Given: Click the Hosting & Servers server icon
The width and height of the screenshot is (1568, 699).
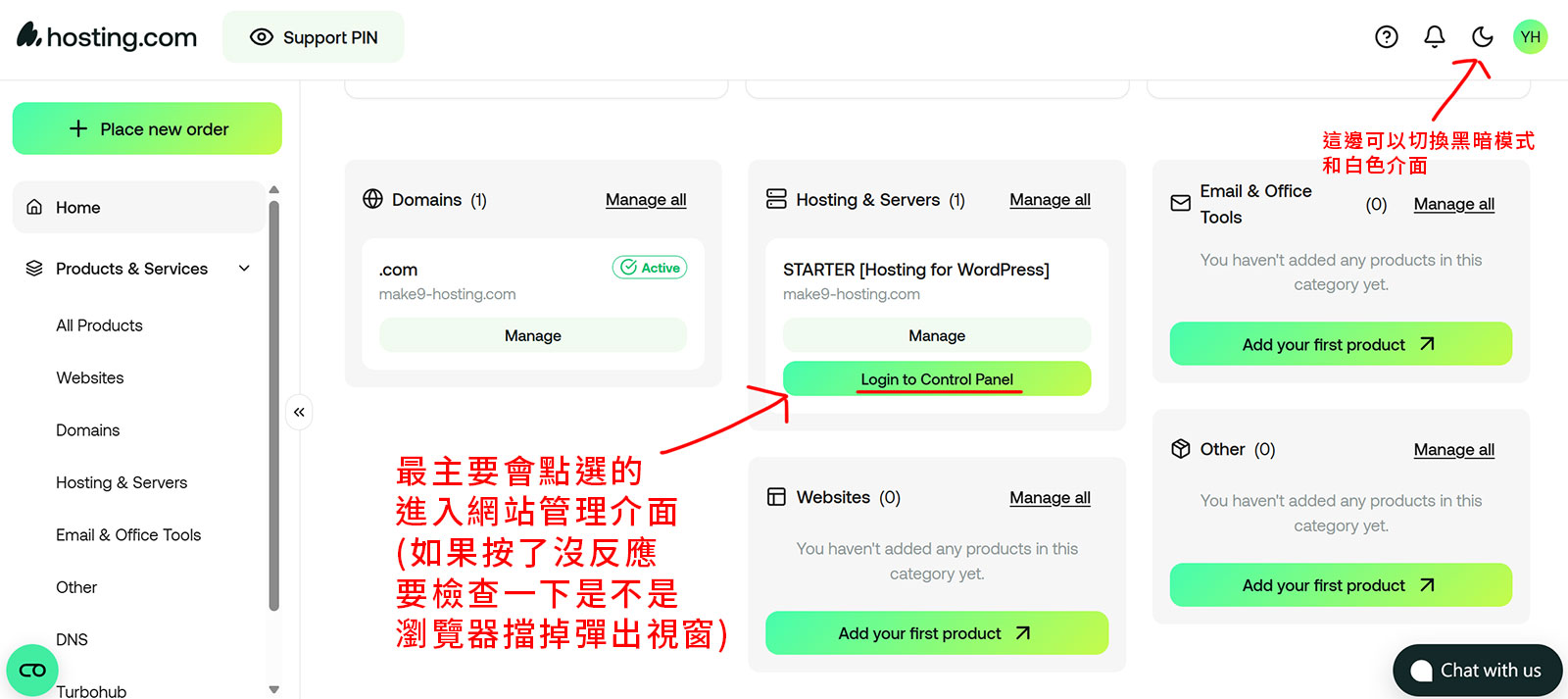Looking at the screenshot, I should (x=776, y=199).
